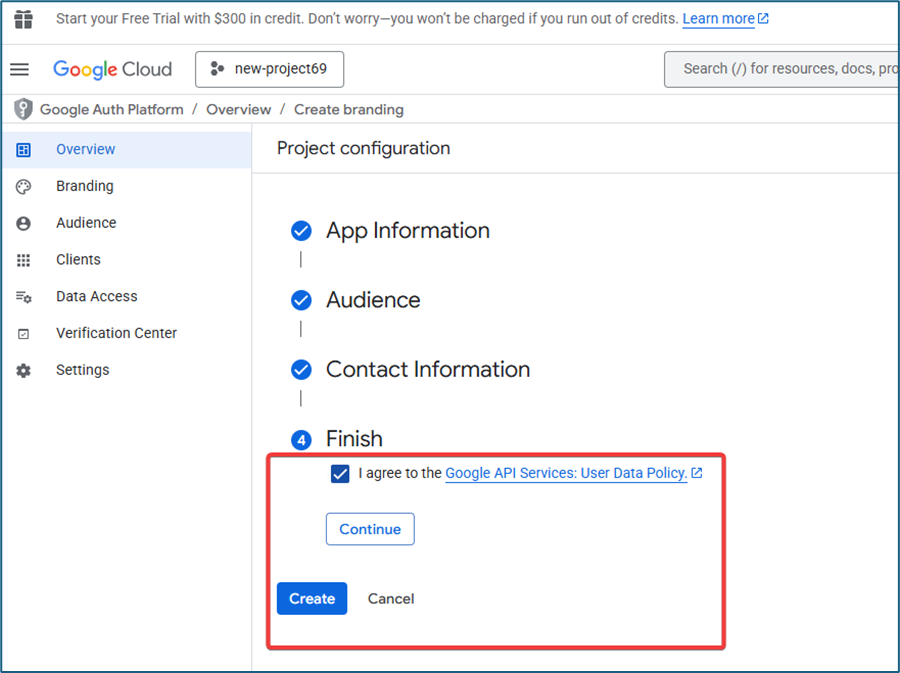900x673 pixels.
Task: Click the Clients grid icon
Action: pos(24,260)
